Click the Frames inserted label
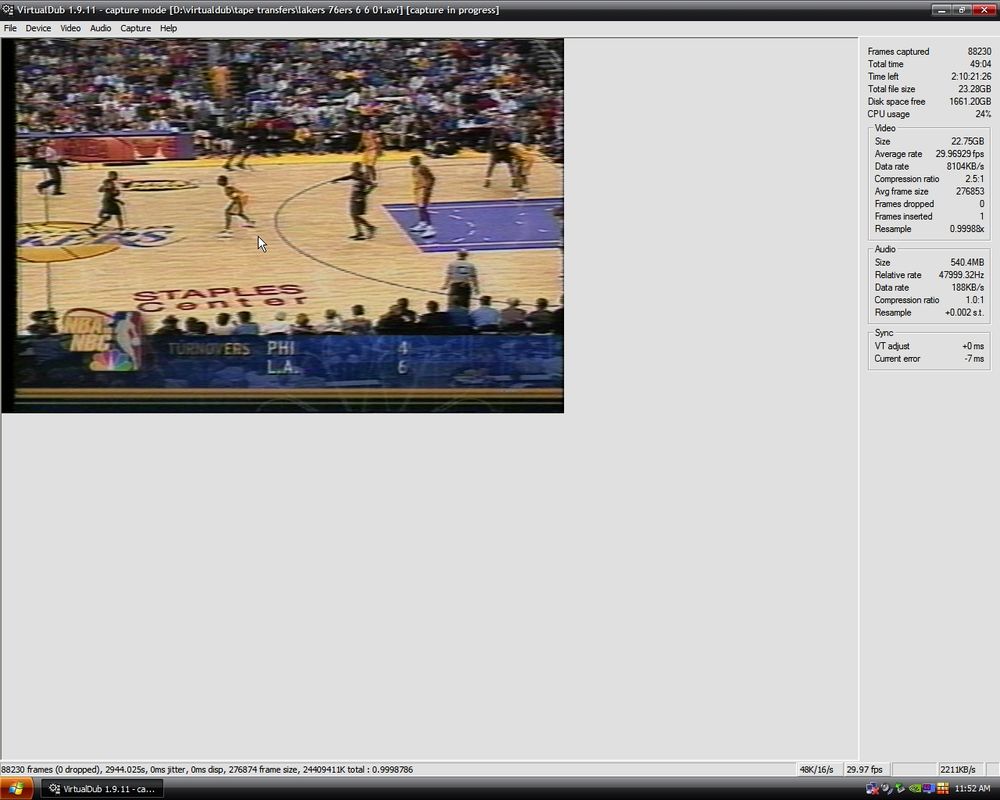This screenshot has height=800, width=1000. click(x=903, y=216)
